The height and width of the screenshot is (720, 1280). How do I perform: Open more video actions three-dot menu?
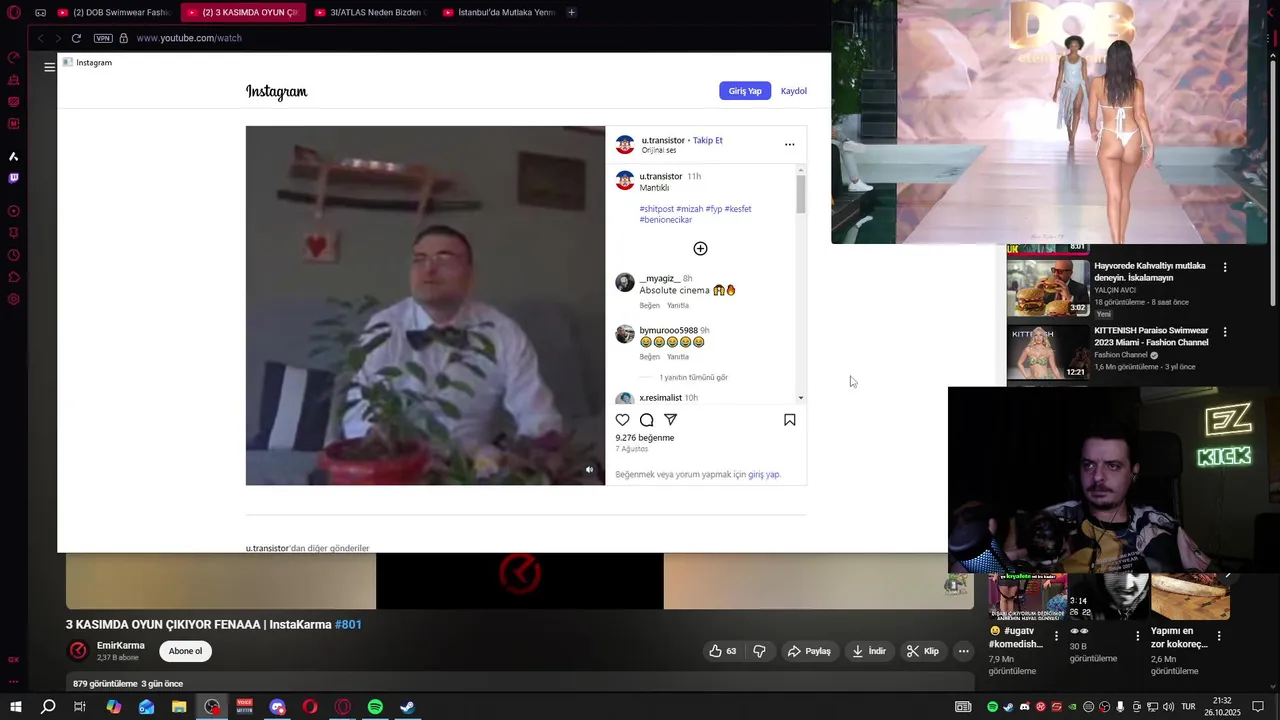[963, 651]
